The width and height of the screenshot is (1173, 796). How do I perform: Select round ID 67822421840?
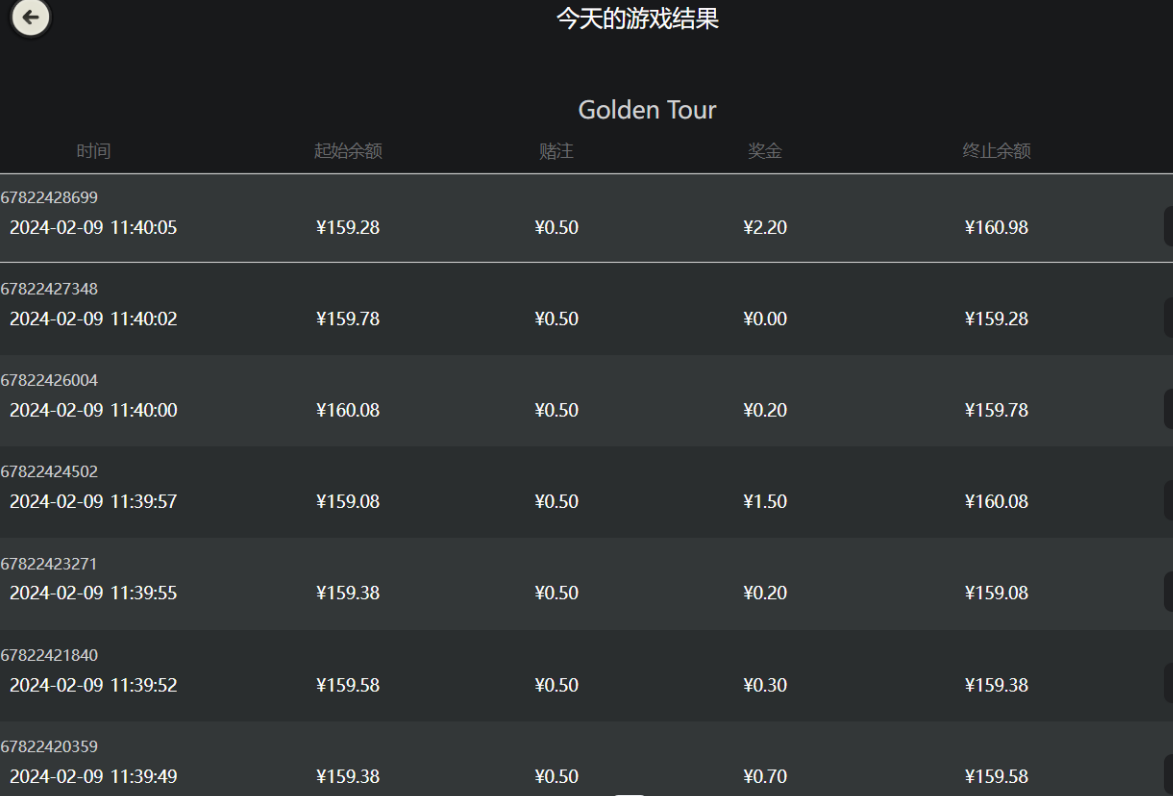pyautogui.click(x=49, y=655)
